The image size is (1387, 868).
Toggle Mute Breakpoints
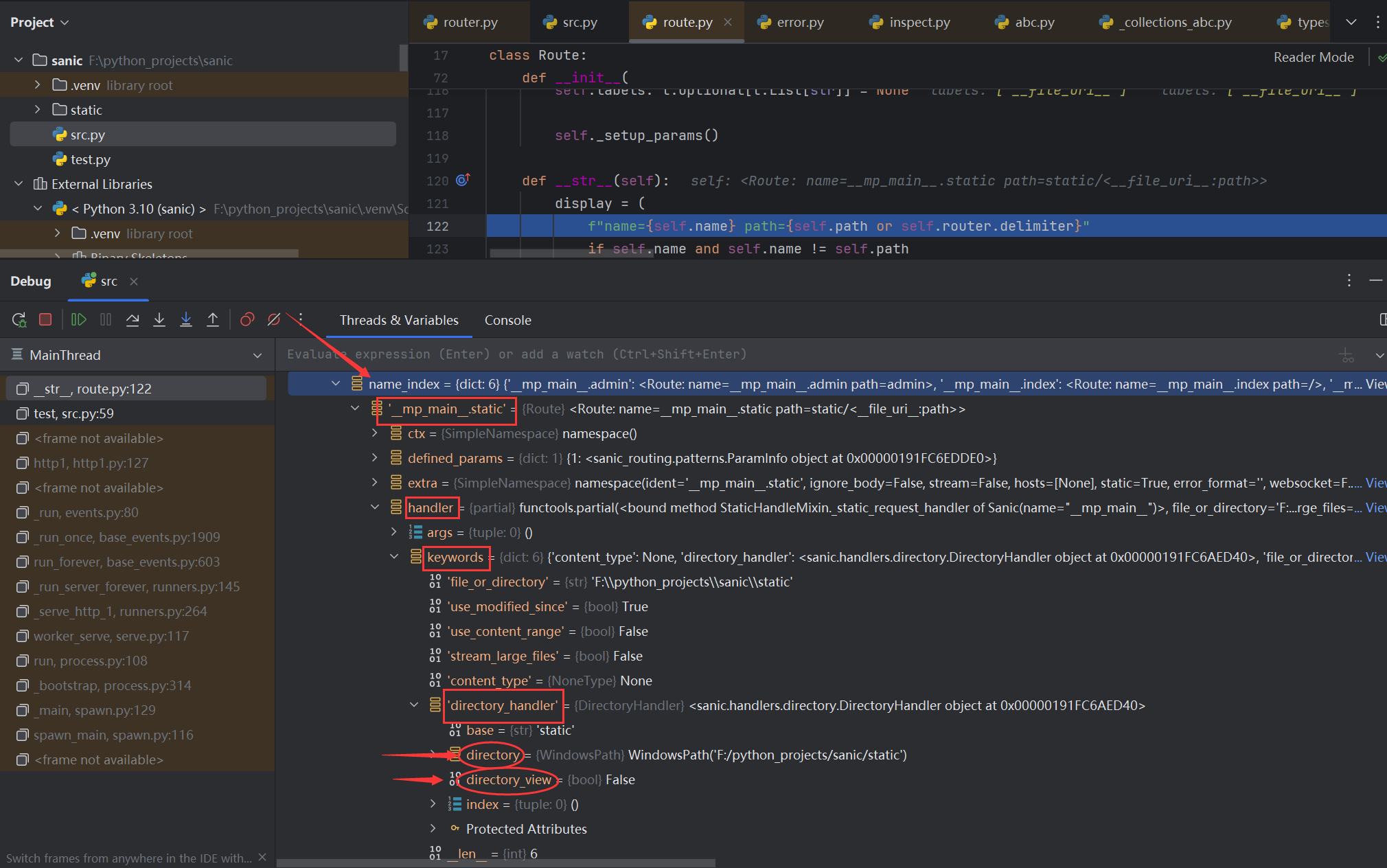click(x=274, y=320)
